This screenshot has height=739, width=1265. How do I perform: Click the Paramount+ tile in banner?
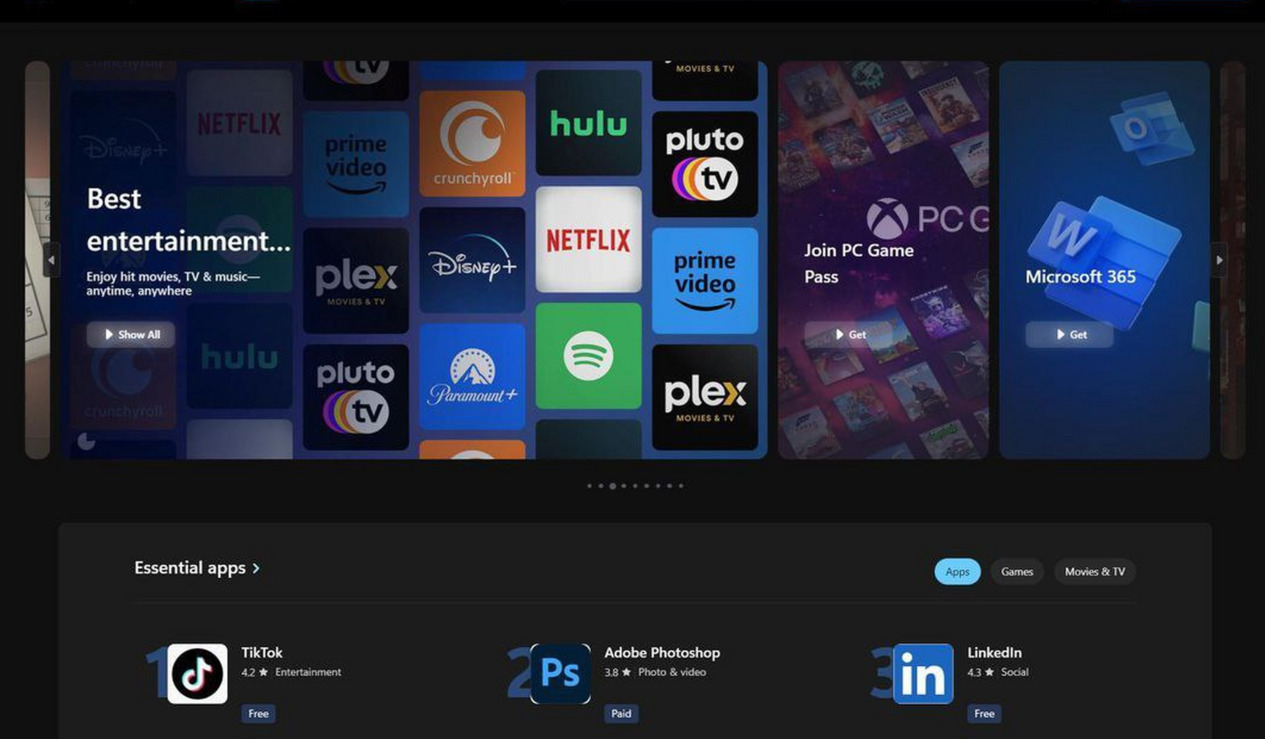[x=472, y=377]
